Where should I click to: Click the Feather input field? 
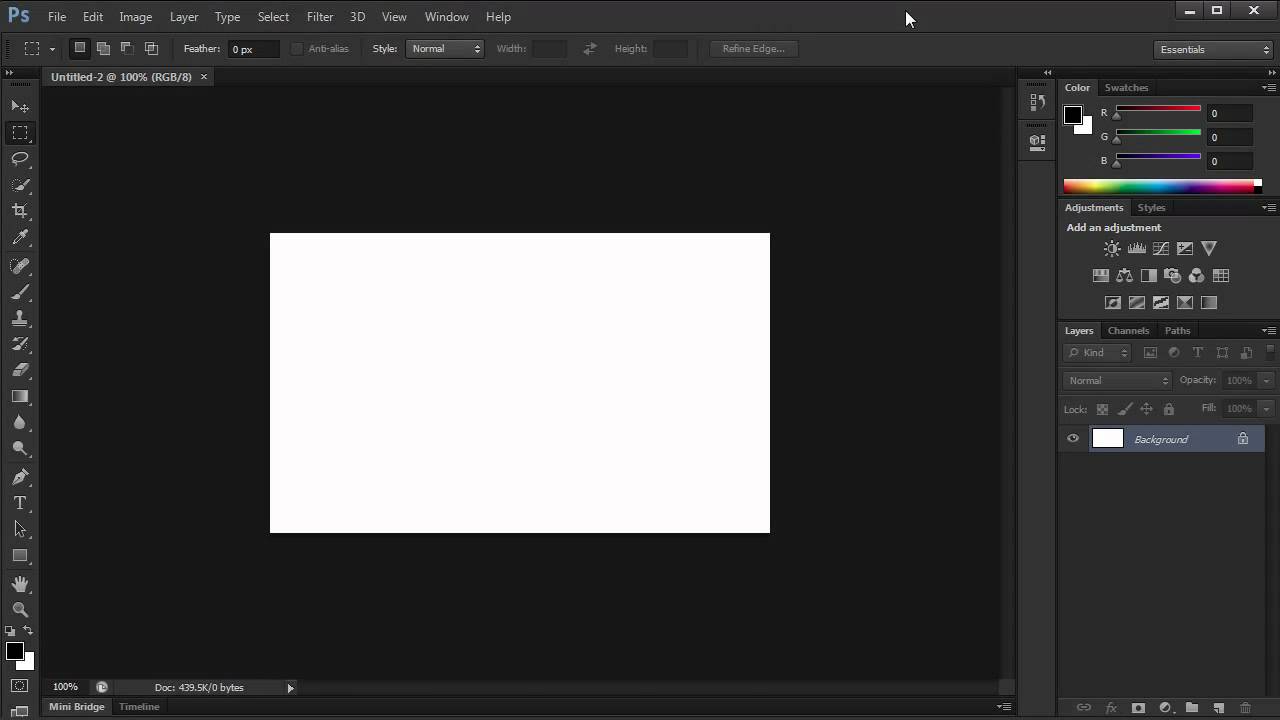click(254, 49)
